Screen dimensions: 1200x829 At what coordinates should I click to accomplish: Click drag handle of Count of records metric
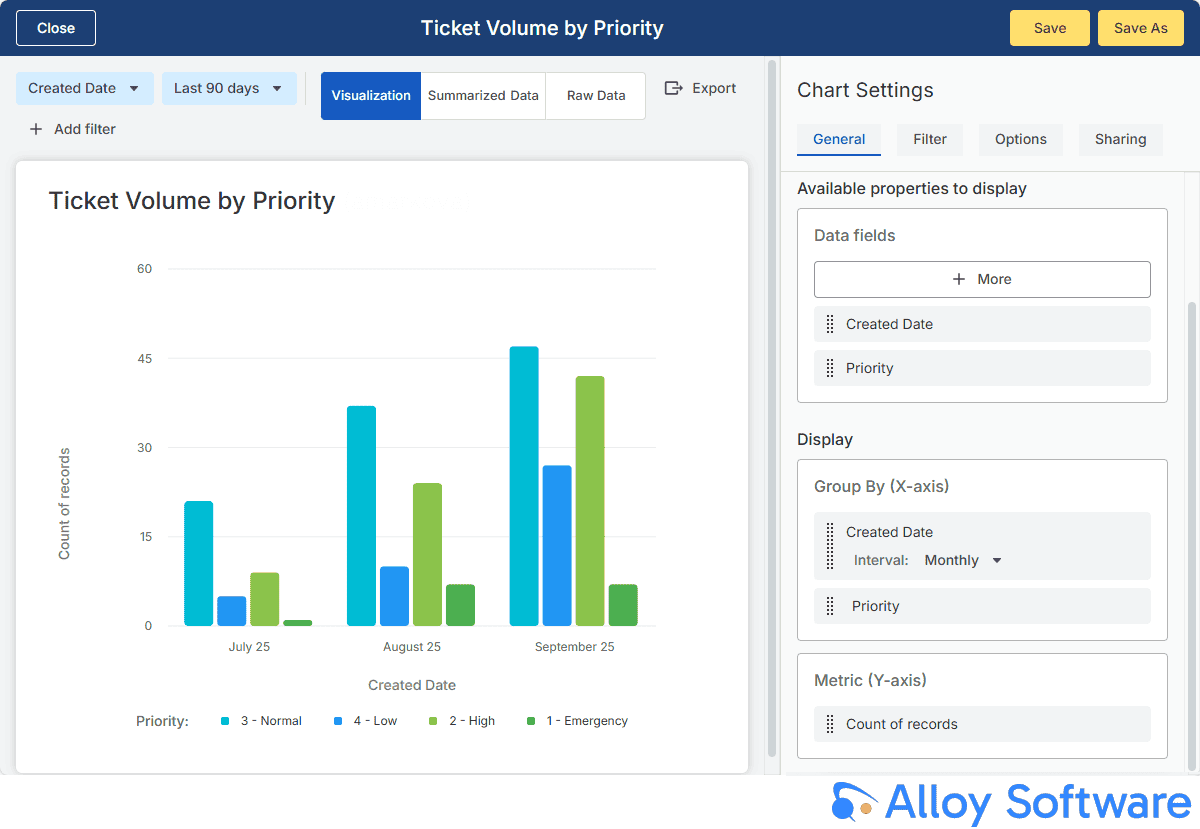[x=830, y=724]
